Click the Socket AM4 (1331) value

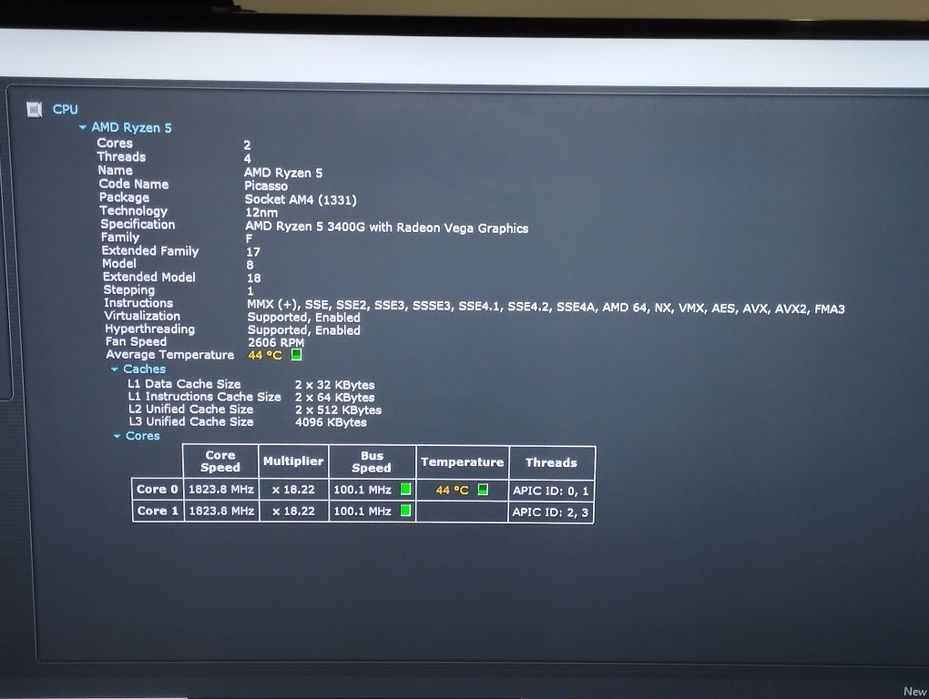(301, 200)
